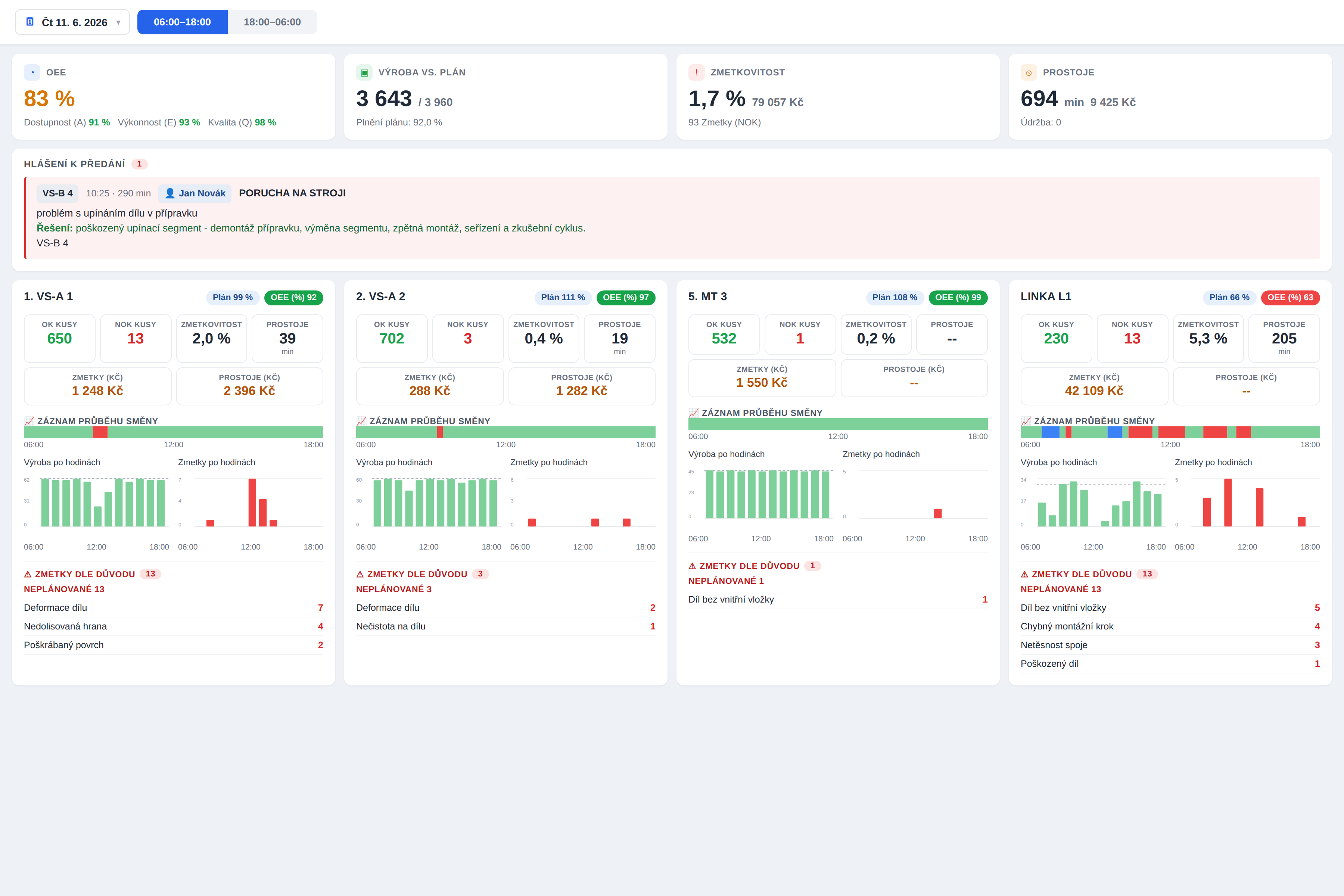Click the person icon beside Jan Novák
The width and height of the screenshot is (1344, 896).
(170, 194)
